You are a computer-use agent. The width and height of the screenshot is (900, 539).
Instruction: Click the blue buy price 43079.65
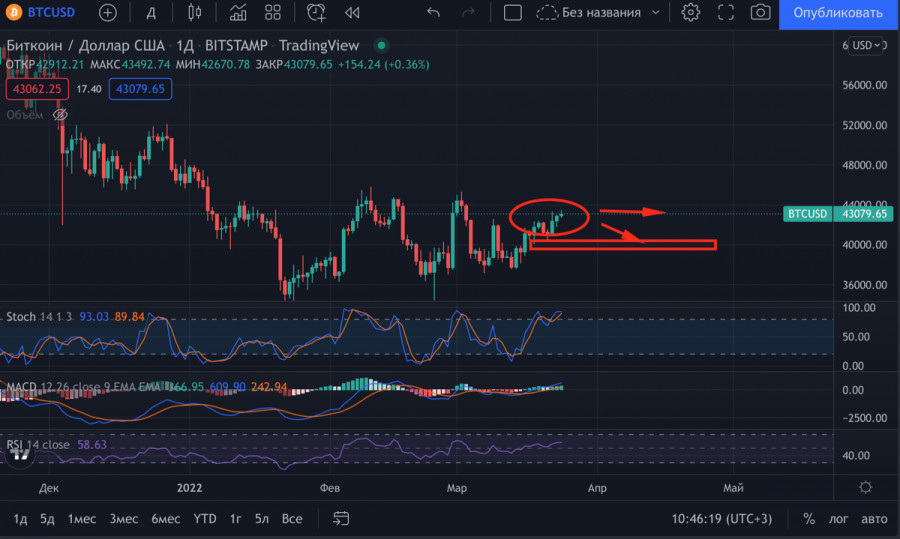pyautogui.click(x=140, y=89)
